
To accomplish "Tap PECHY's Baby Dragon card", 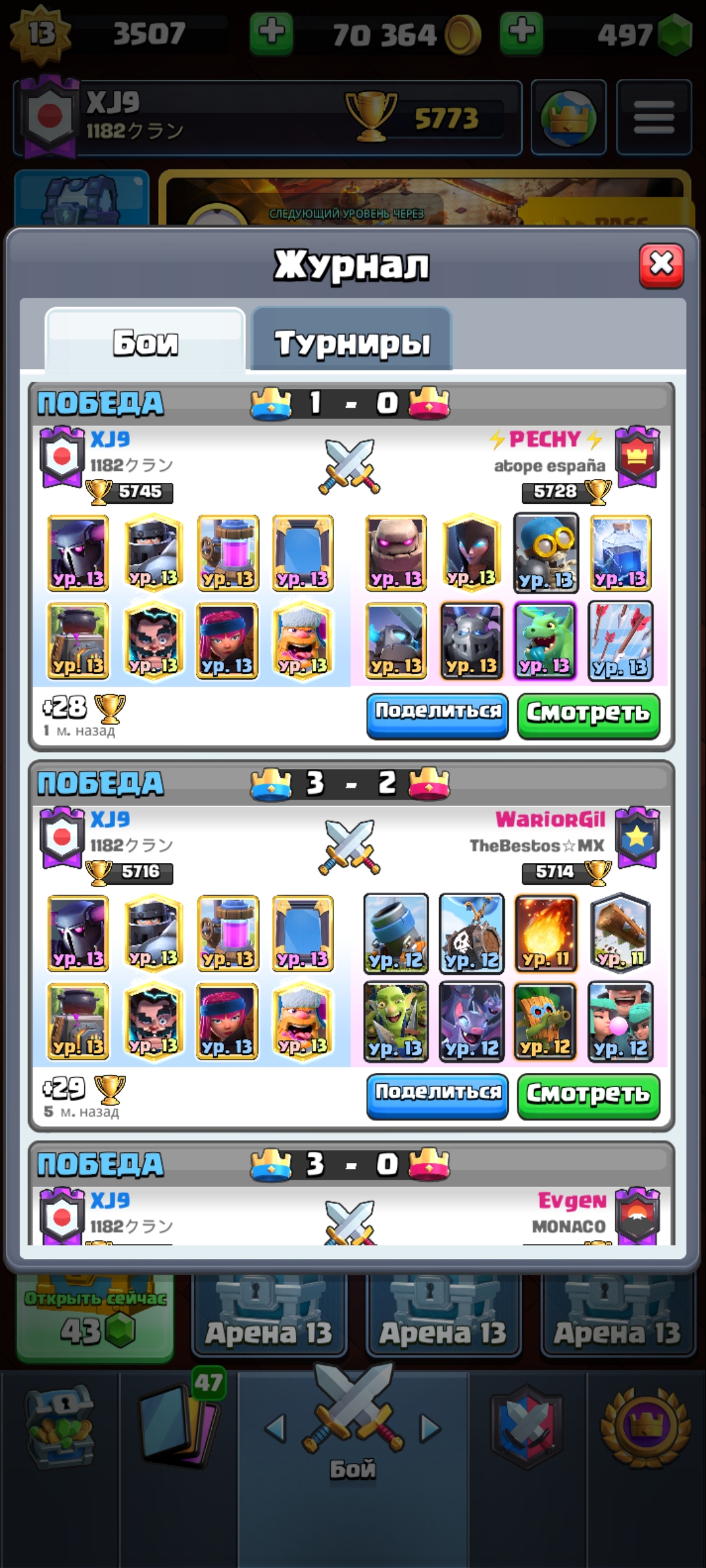I will click(x=546, y=641).
